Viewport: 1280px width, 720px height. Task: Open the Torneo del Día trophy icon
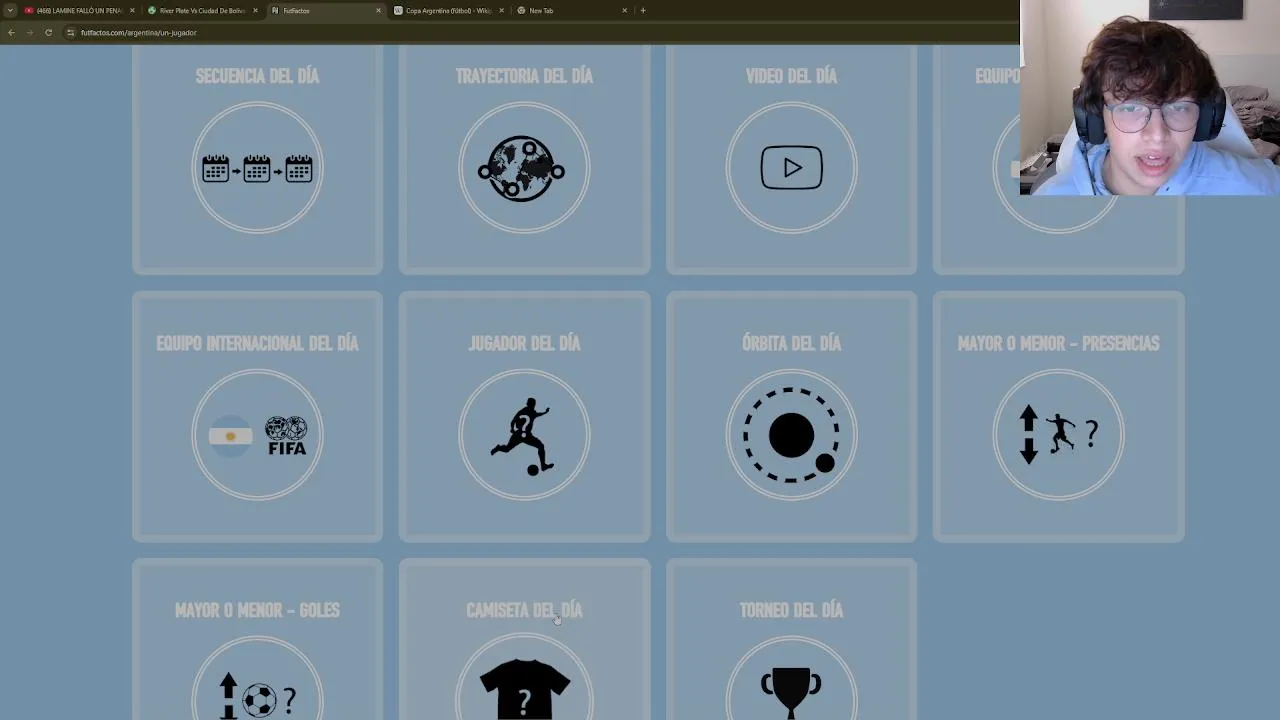point(791,690)
